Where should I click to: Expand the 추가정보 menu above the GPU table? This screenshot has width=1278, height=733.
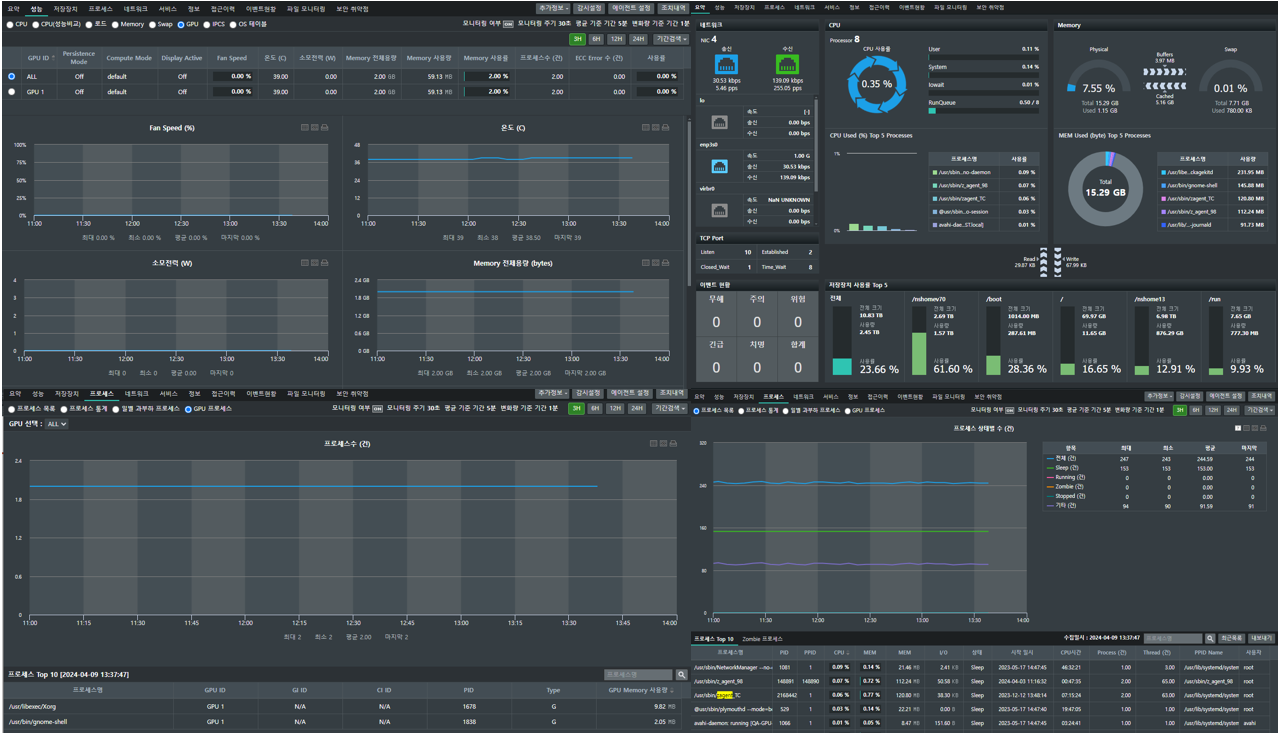pyautogui.click(x=553, y=8)
